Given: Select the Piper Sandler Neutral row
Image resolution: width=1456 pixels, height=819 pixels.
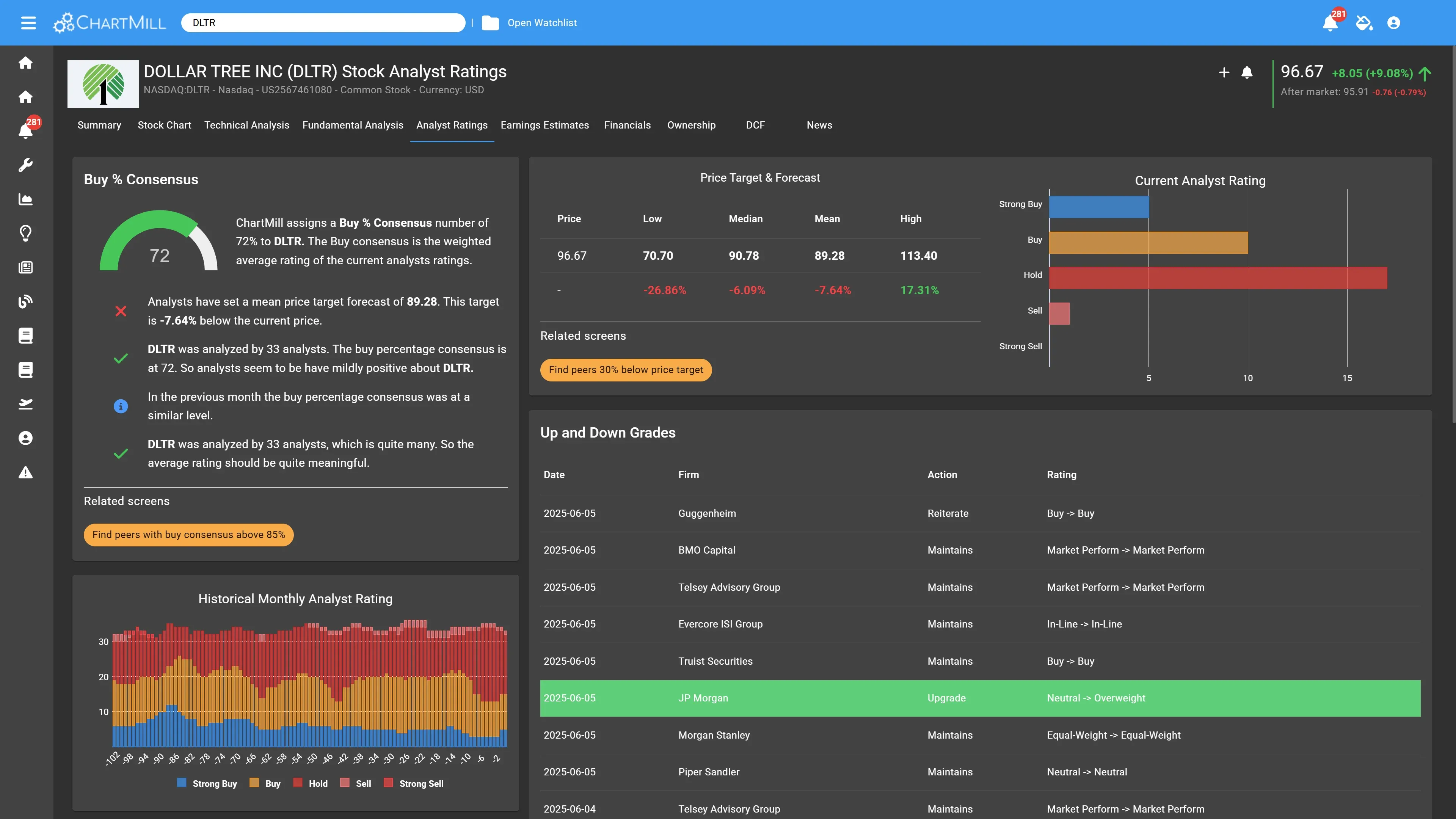Looking at the screenshot, I should pyautogui.click(x=980, y=772).
